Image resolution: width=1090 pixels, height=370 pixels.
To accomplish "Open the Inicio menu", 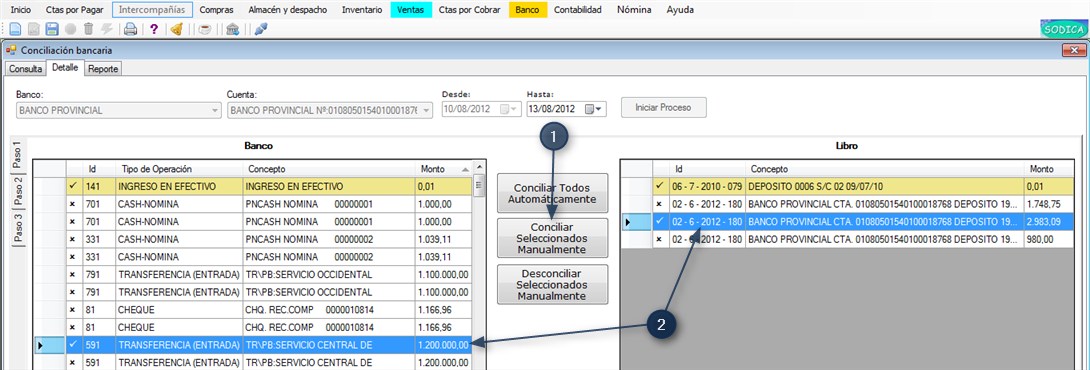I will pyautogui.click(x=21, y=10).
